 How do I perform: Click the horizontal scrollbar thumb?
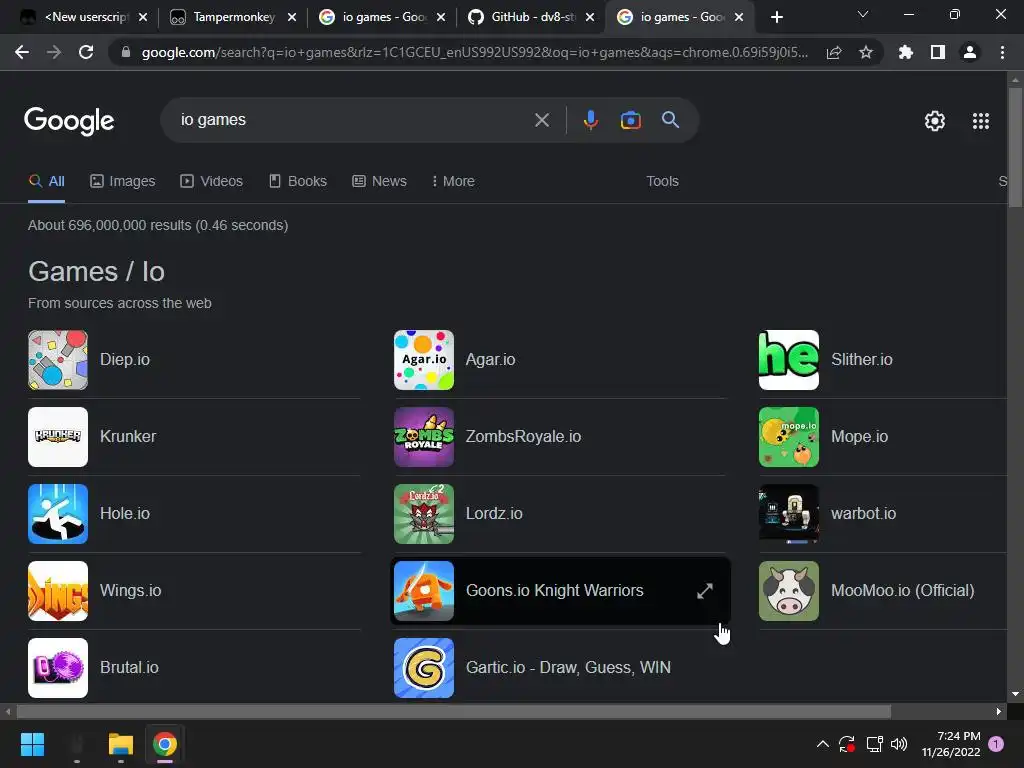tap(453, 711)
